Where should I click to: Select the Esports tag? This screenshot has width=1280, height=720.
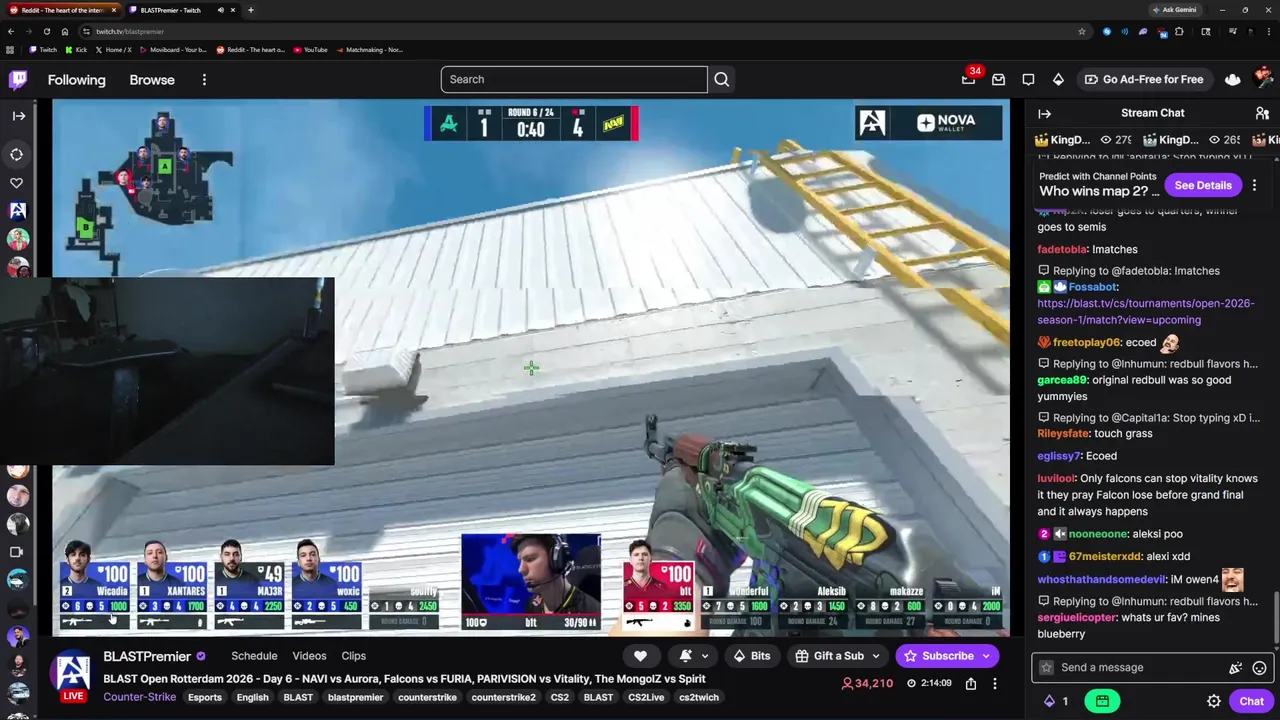205,697
